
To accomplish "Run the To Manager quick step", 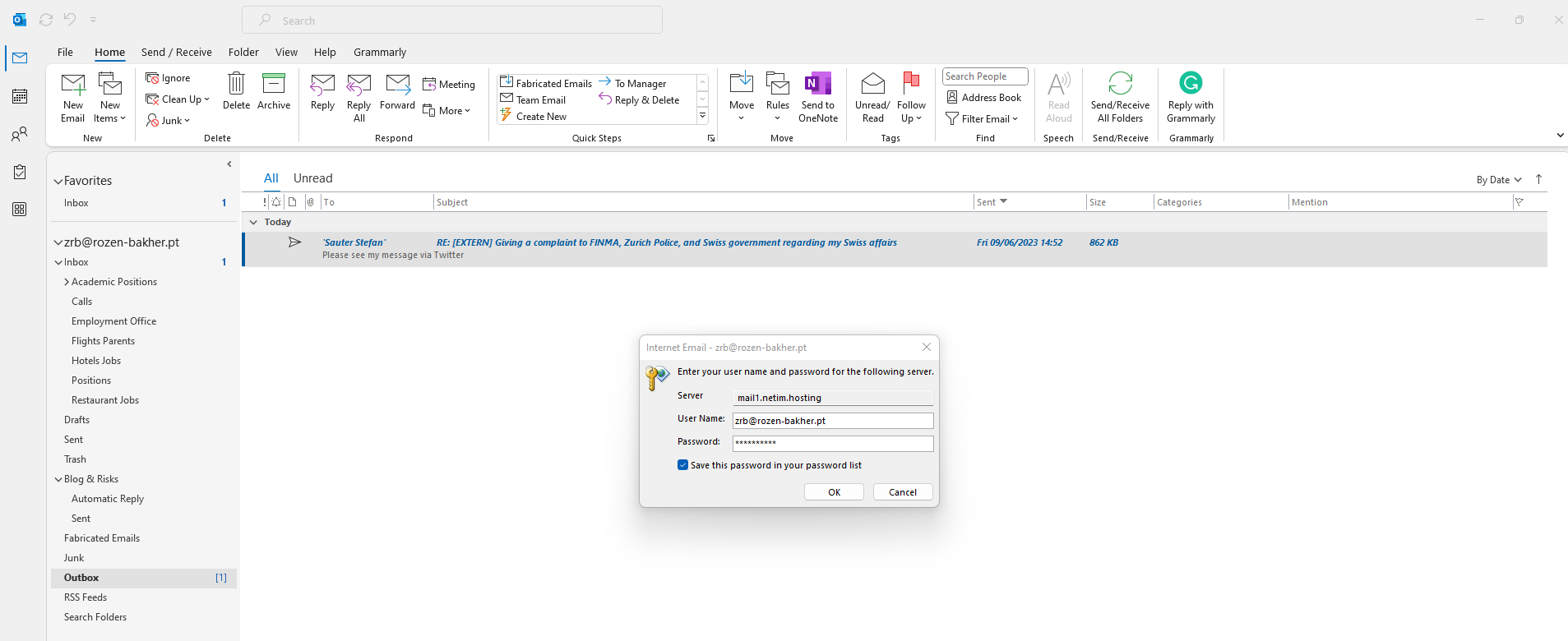I will [632, 83].
